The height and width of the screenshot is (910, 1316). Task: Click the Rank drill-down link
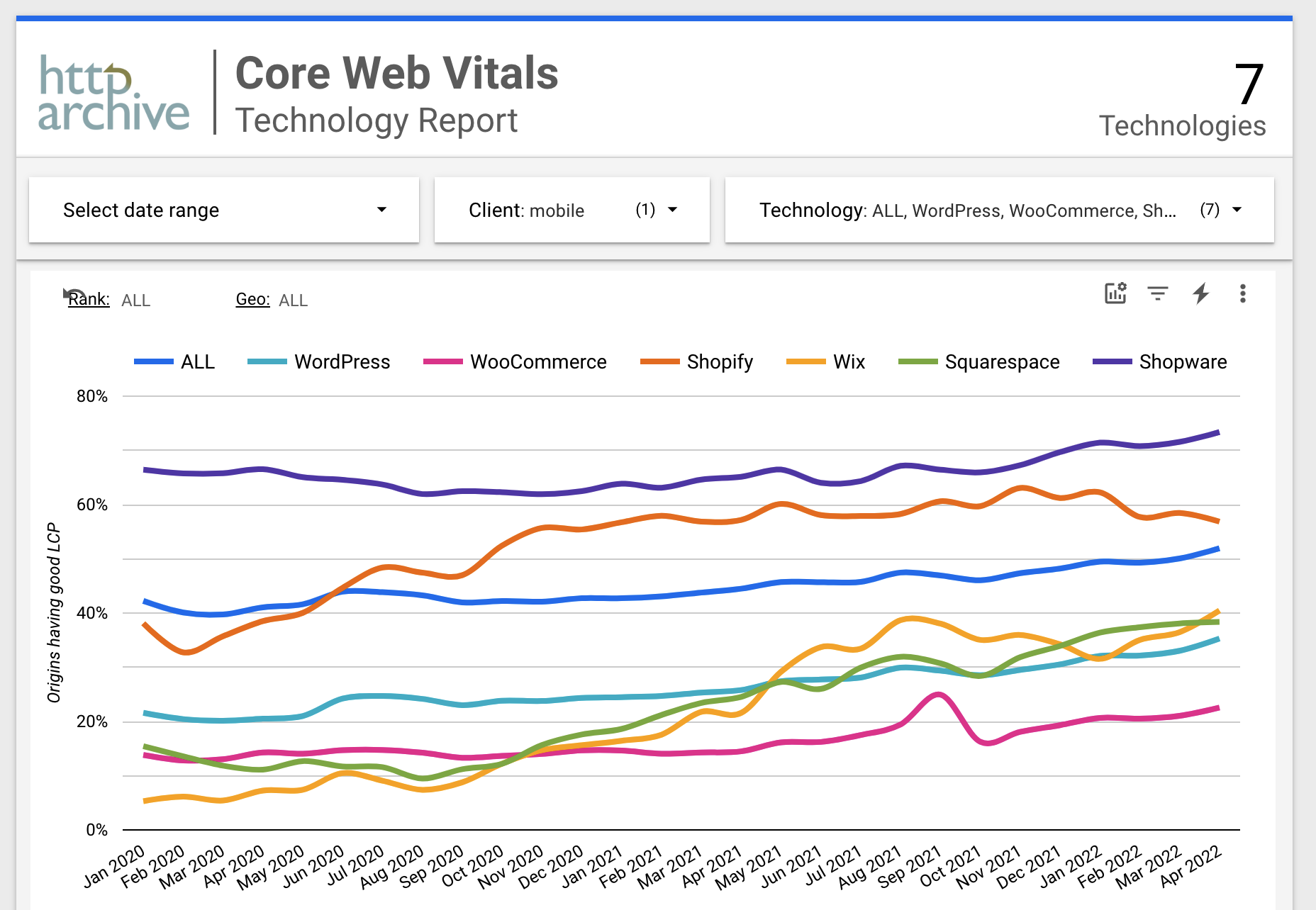(89, 300)
